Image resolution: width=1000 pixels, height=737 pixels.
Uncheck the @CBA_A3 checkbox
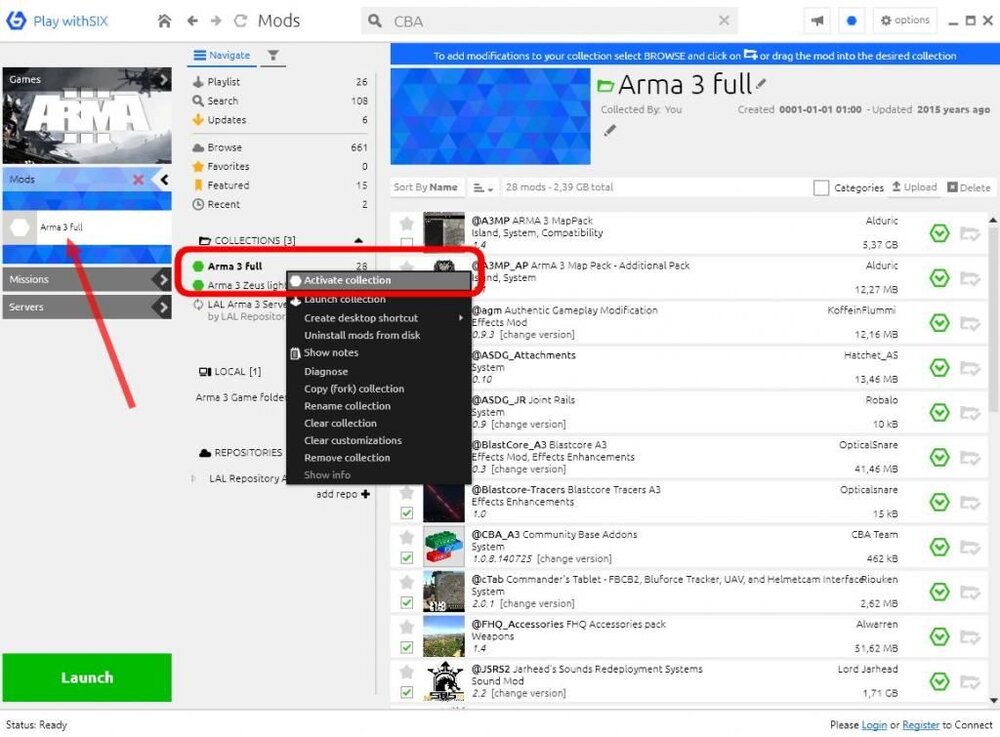(x=406, y=558)
